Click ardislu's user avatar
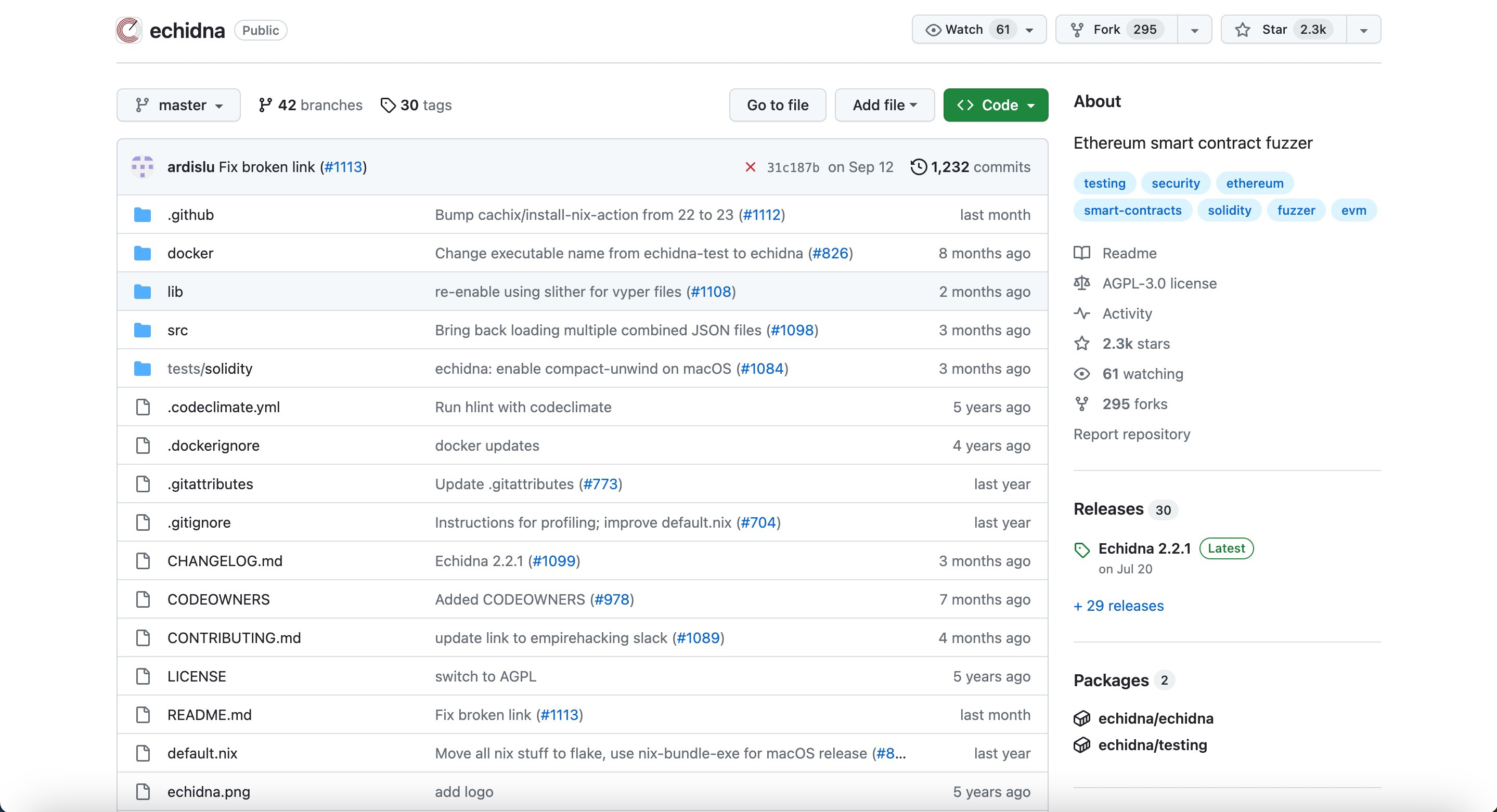 143,167
